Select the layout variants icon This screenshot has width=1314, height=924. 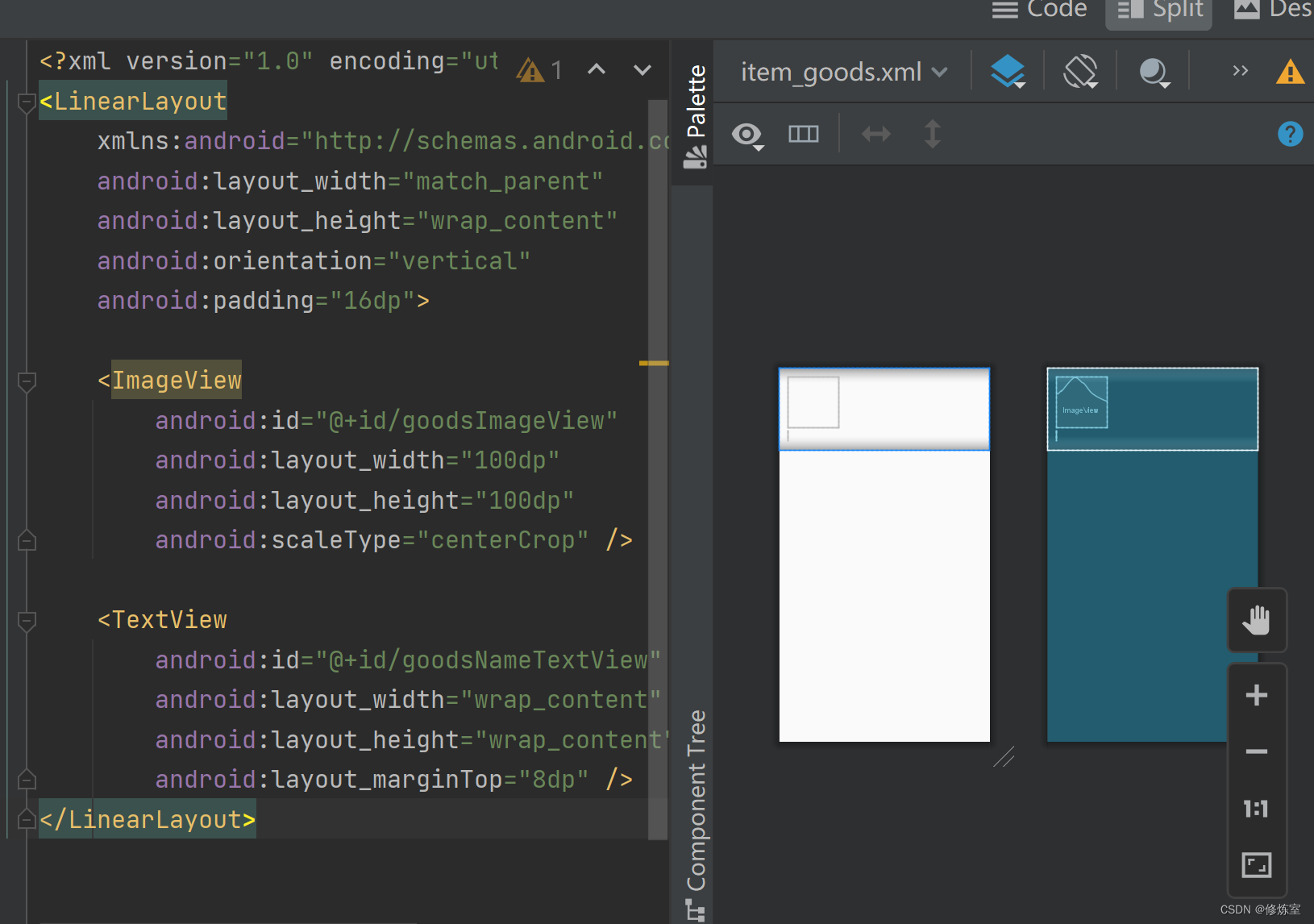[803, 134]
